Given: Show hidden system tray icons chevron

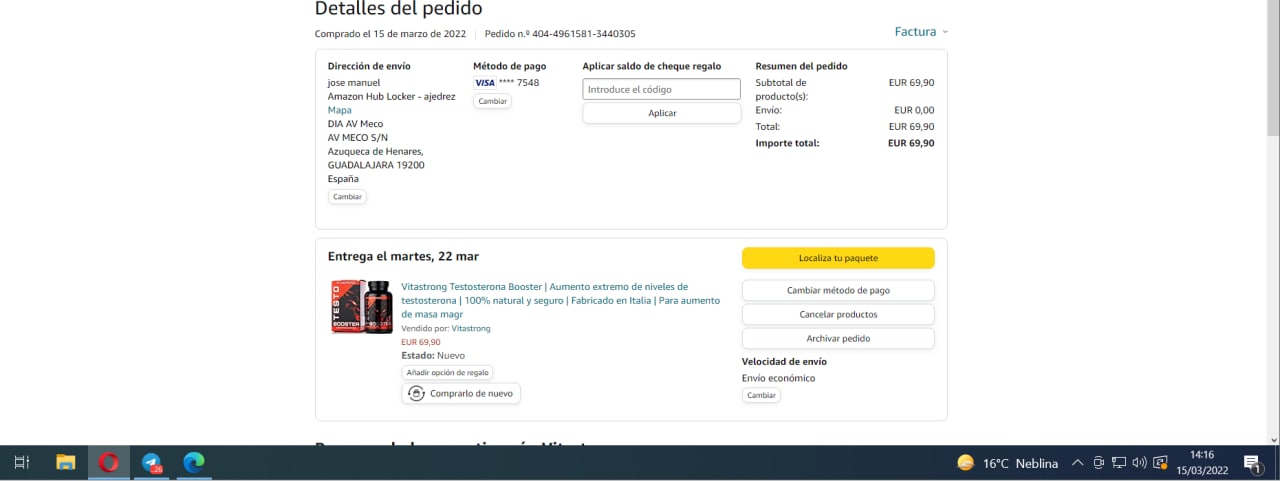Looking at the screenshot, I should coord(1077,463).
